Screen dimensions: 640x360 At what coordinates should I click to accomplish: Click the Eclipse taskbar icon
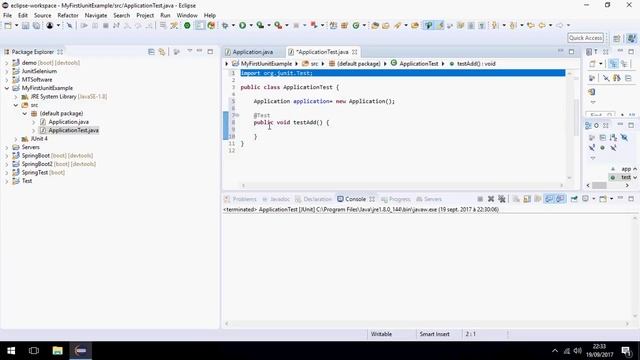click(x=80, y=350)
